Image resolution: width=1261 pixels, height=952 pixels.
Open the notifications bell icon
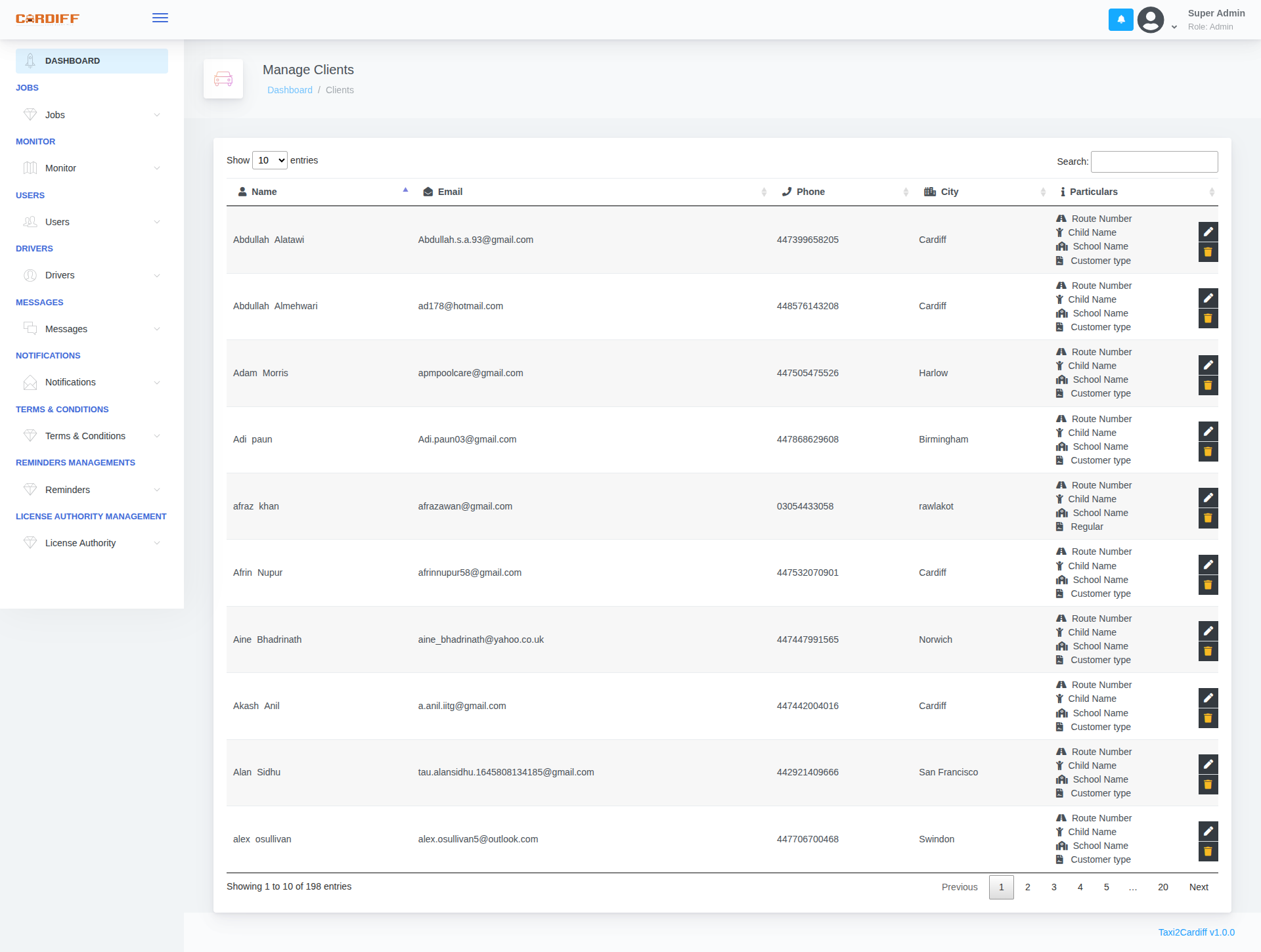coord(1120,20)
